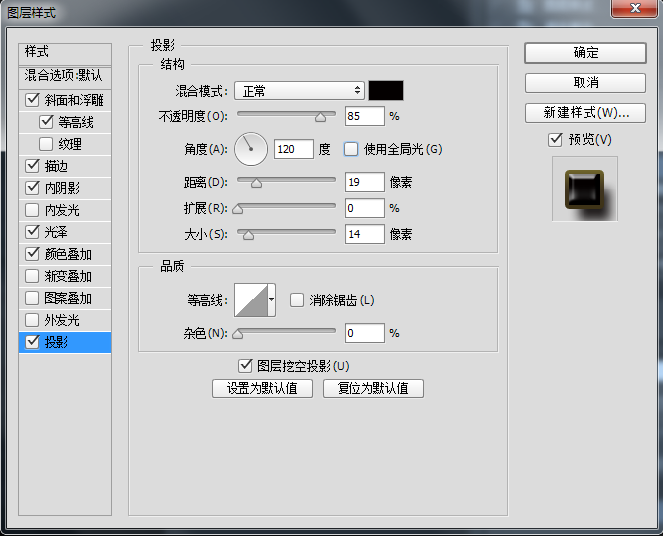
Task: Uncheck the 等高线 sub-style checkbox
Action: pyautogui.click(x=46, y=122)
